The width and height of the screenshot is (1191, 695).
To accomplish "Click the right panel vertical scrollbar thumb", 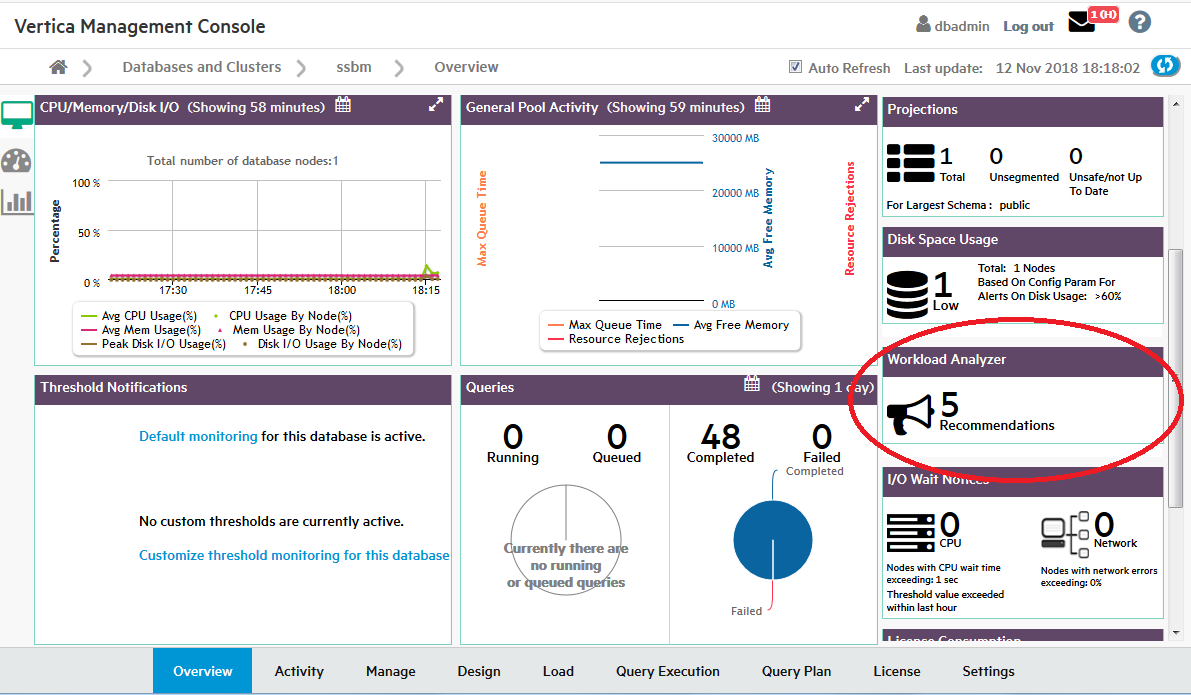I will [1176, 378].
